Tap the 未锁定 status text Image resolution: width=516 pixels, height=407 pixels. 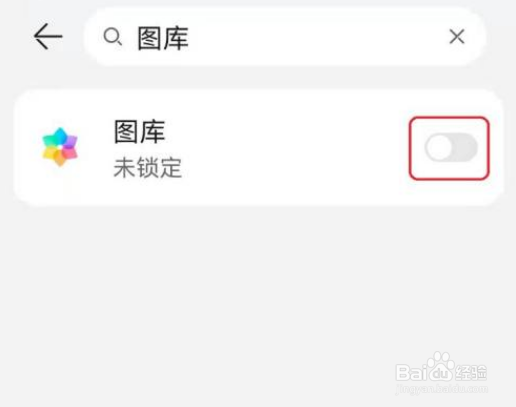point(148,167)
